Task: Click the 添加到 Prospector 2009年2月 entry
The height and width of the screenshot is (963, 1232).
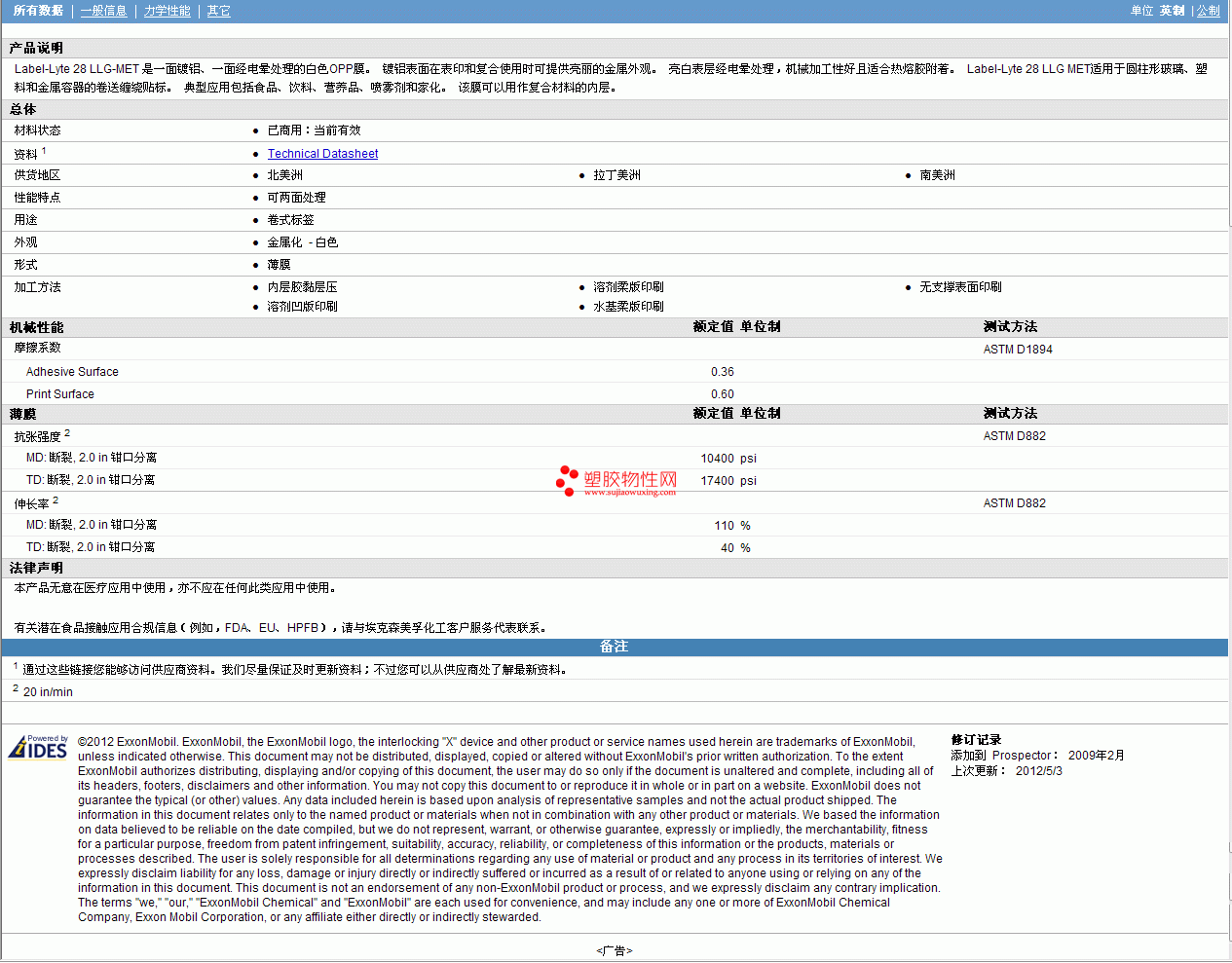Action: coord(1038,756)
